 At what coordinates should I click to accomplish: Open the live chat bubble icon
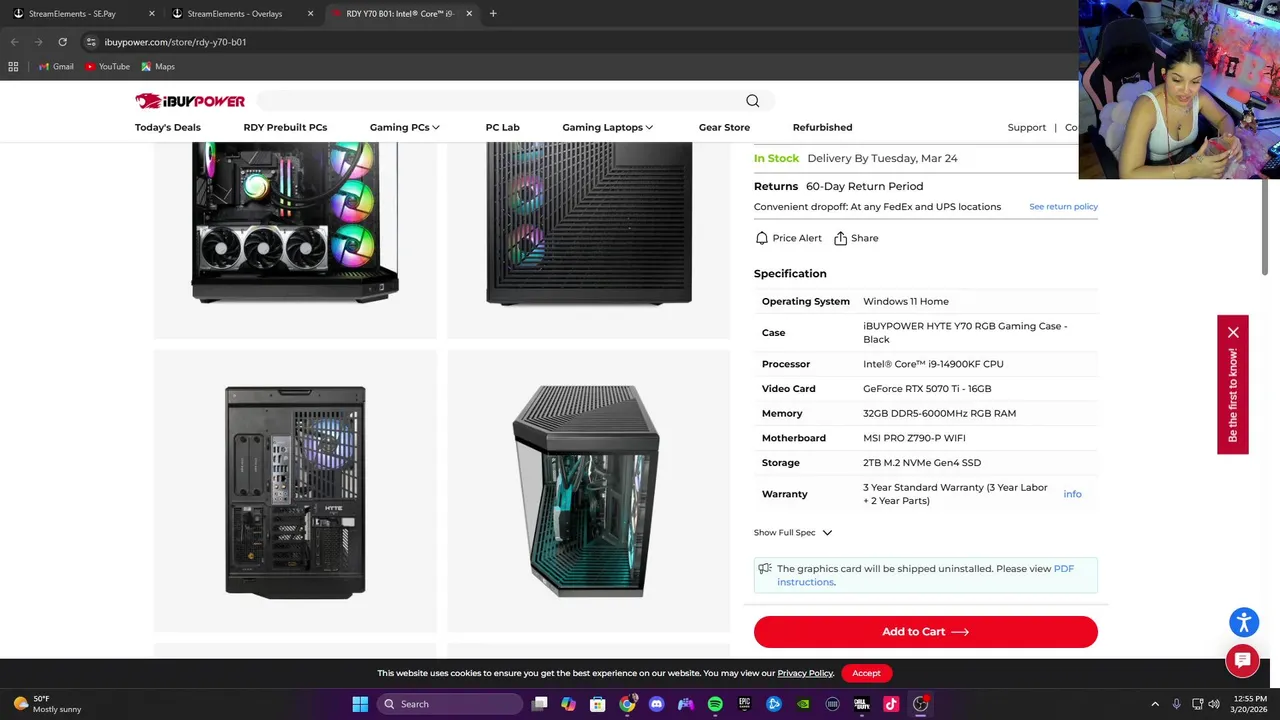click(x=1243, y=660)
